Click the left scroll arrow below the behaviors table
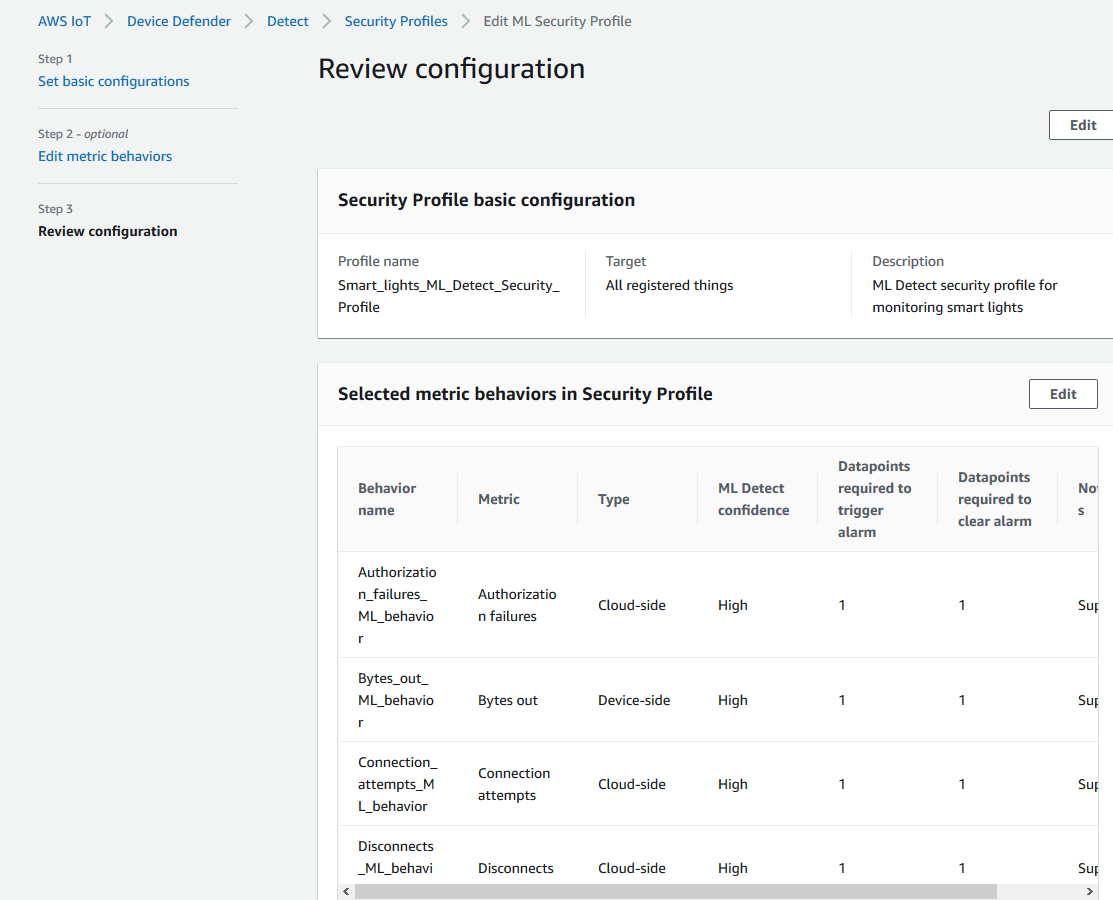Viewport: 1113px width, 900px height. [346, 890]
